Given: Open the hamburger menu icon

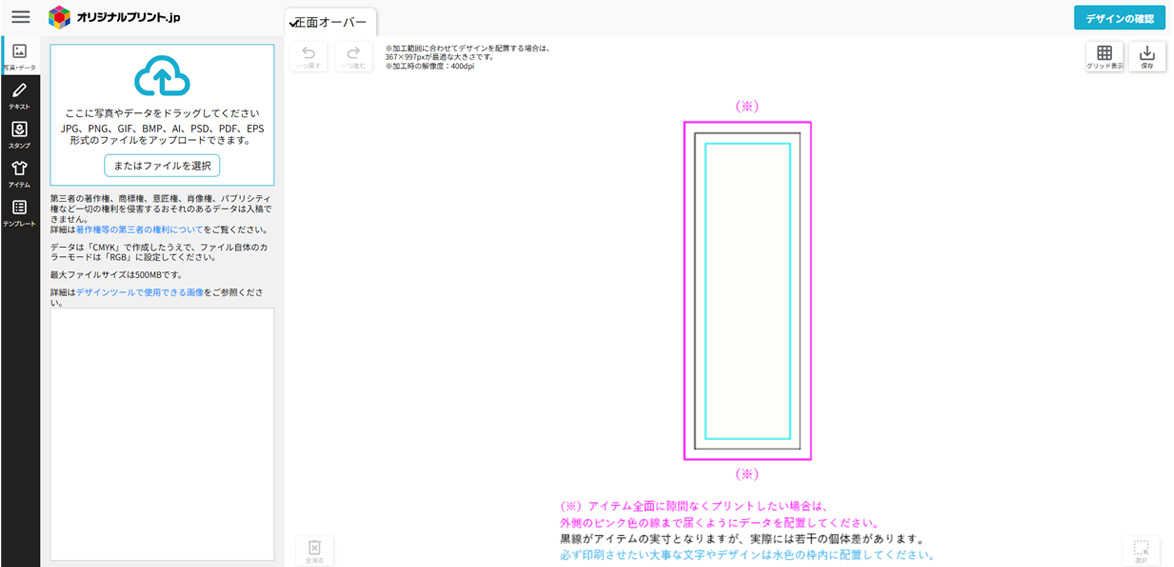Looking at the screenshot, I should pos(20,16).
